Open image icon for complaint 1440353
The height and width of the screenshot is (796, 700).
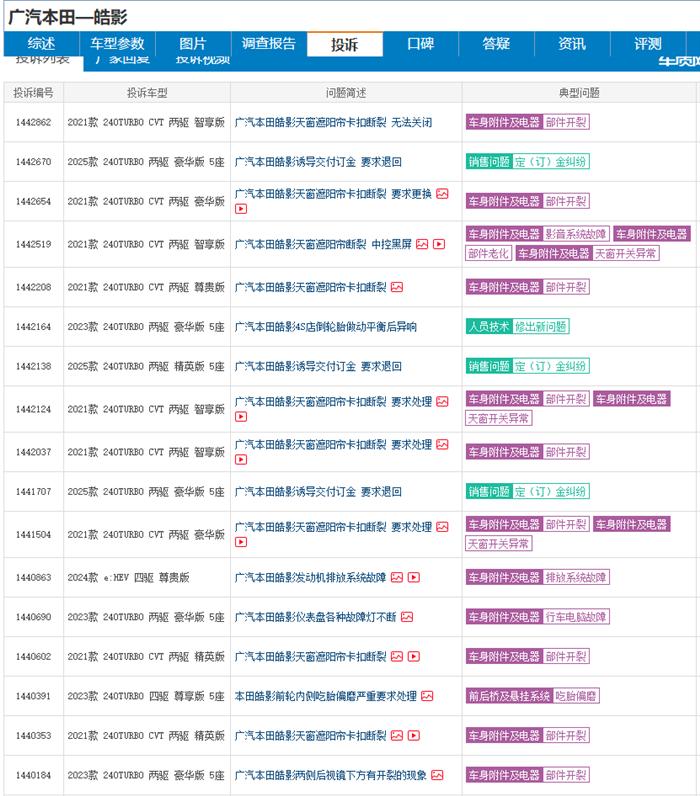tap(397, 736)
